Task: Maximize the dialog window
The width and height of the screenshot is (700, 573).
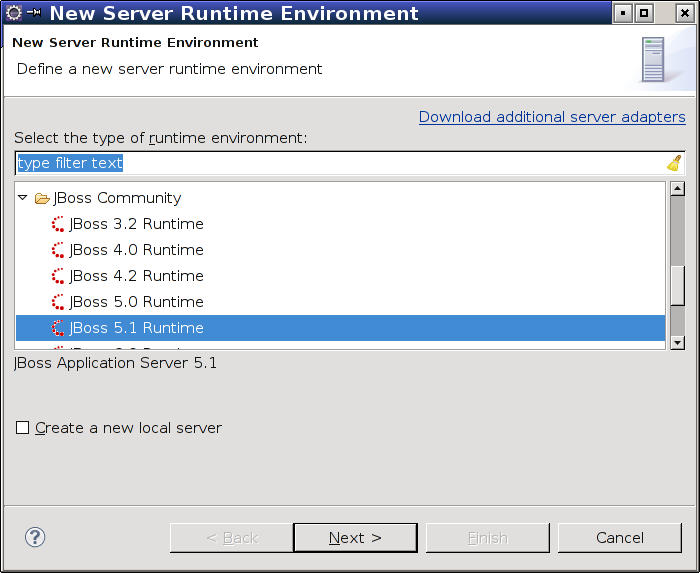Action: tap(644, 13)
